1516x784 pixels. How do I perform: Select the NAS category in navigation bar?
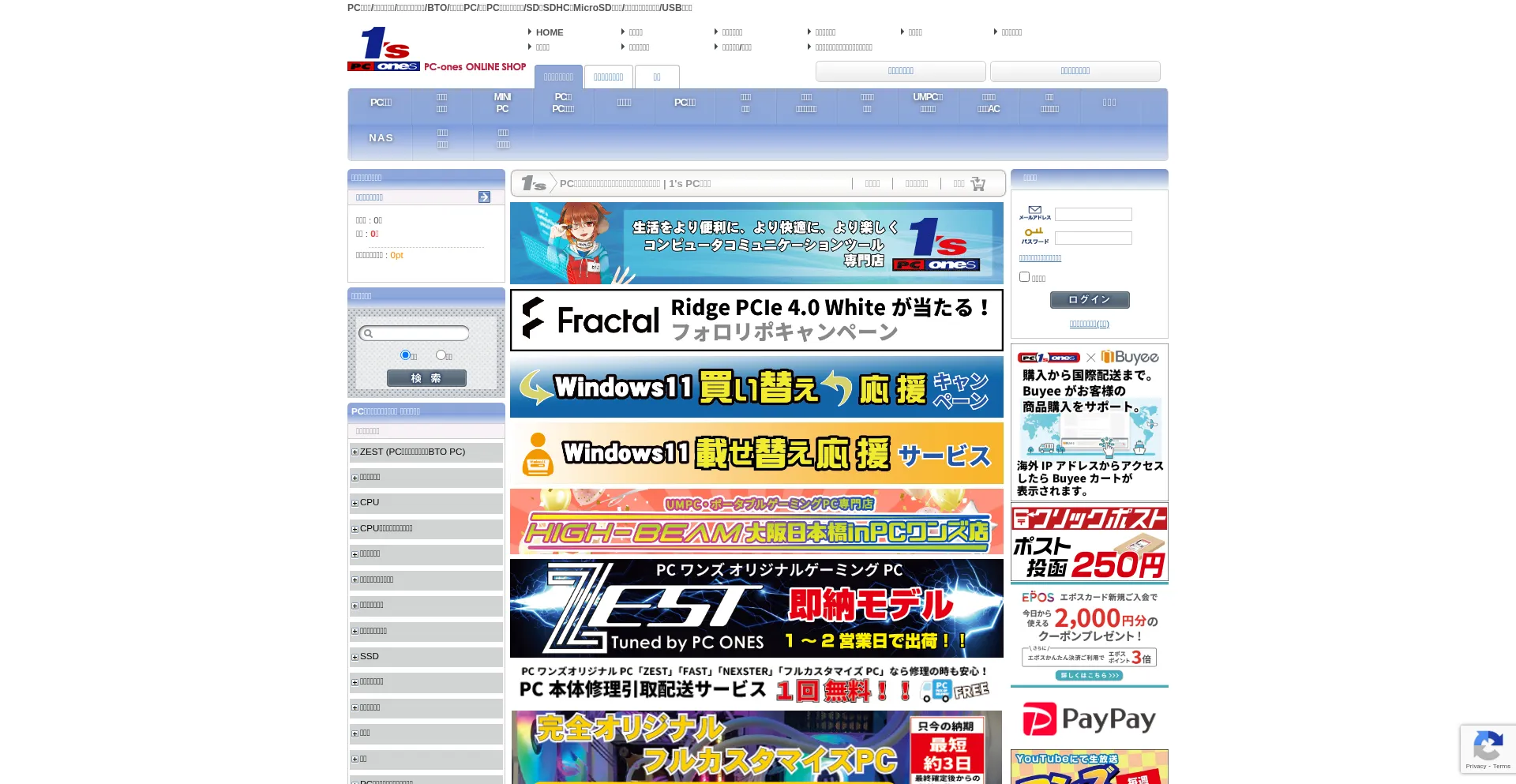[x=381, y=138]
